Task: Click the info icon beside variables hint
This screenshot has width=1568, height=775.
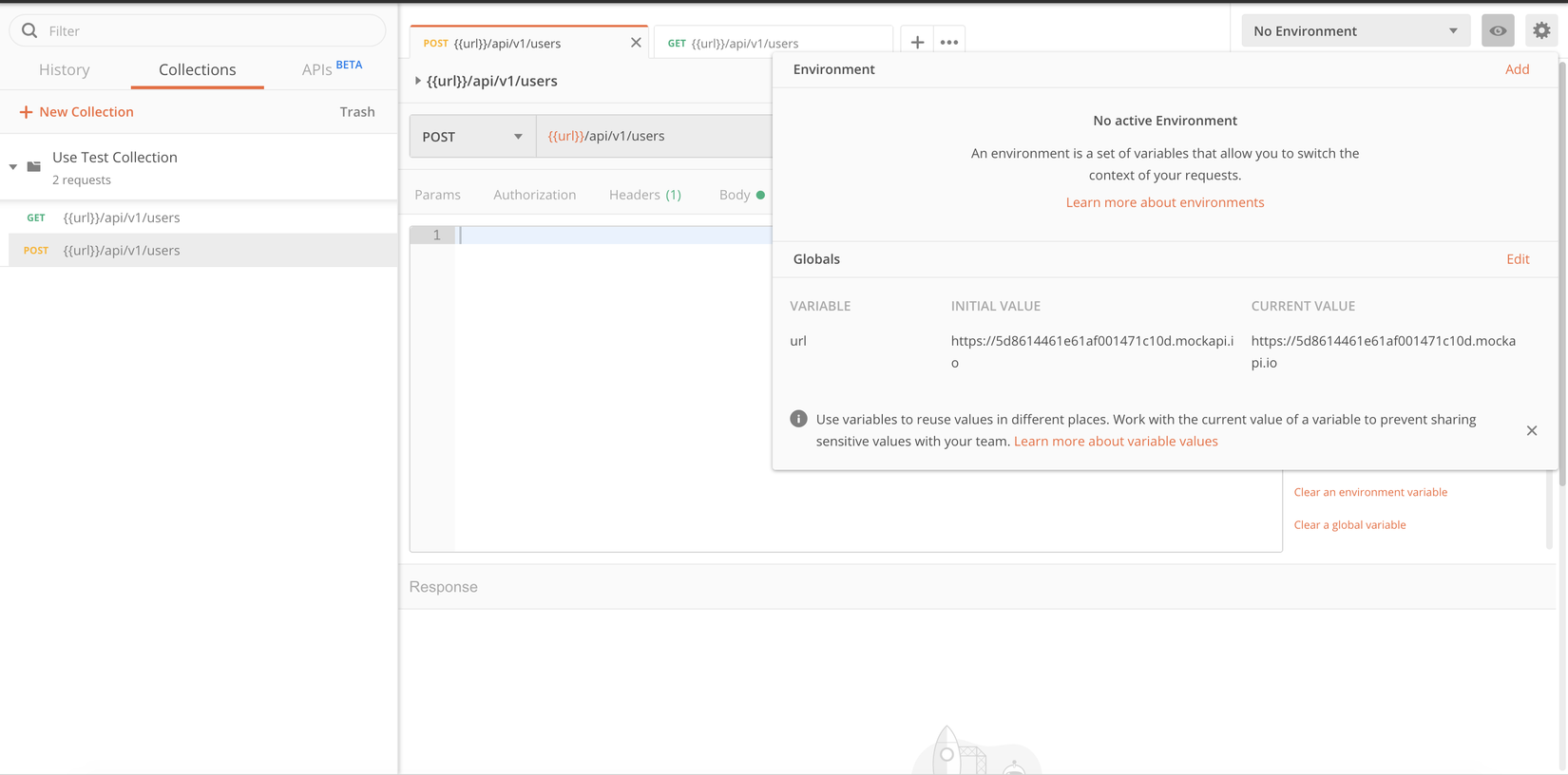Action: pyautogui.click(x=798, y=419)
